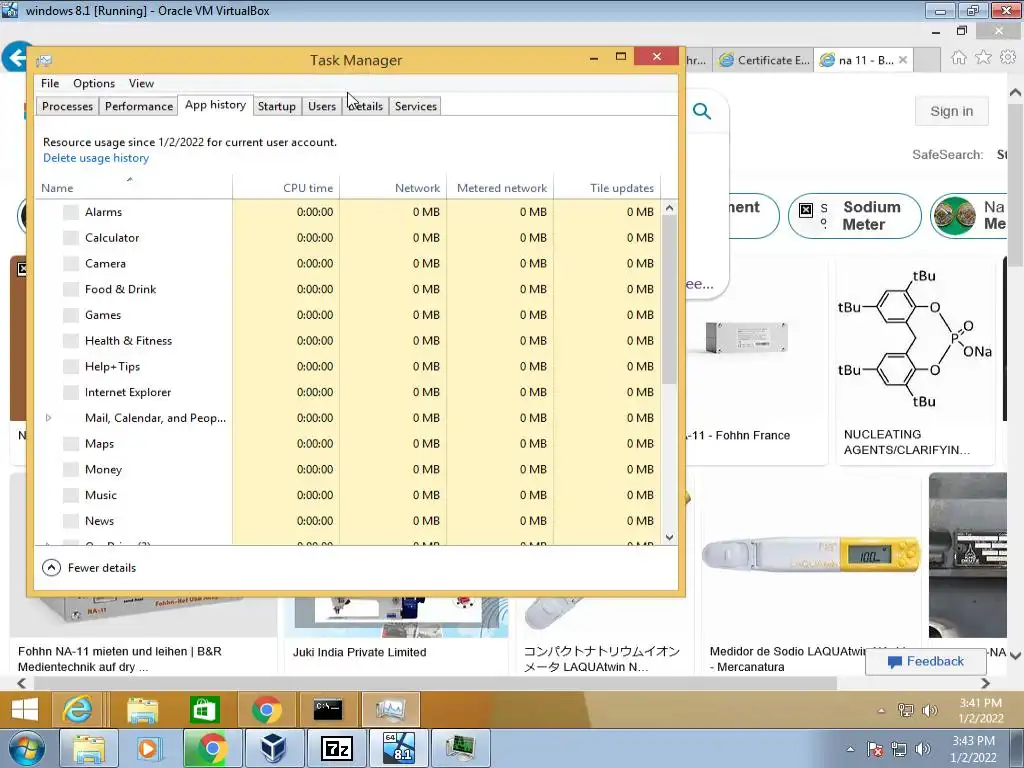
Task: Open the View menu
Action: [x=141, y=84]
